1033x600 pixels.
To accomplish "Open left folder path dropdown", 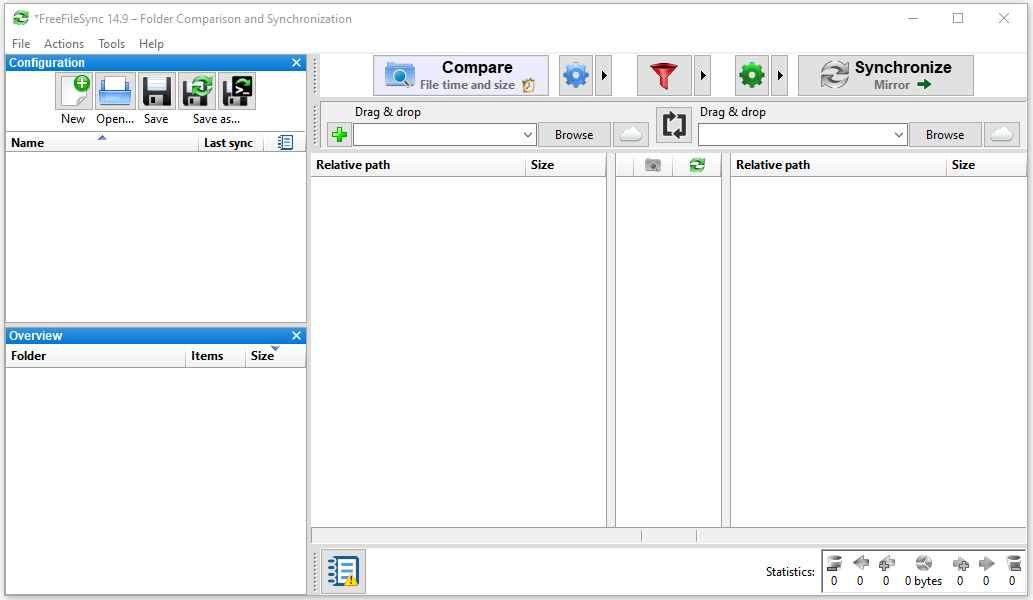I will [528, 135].
